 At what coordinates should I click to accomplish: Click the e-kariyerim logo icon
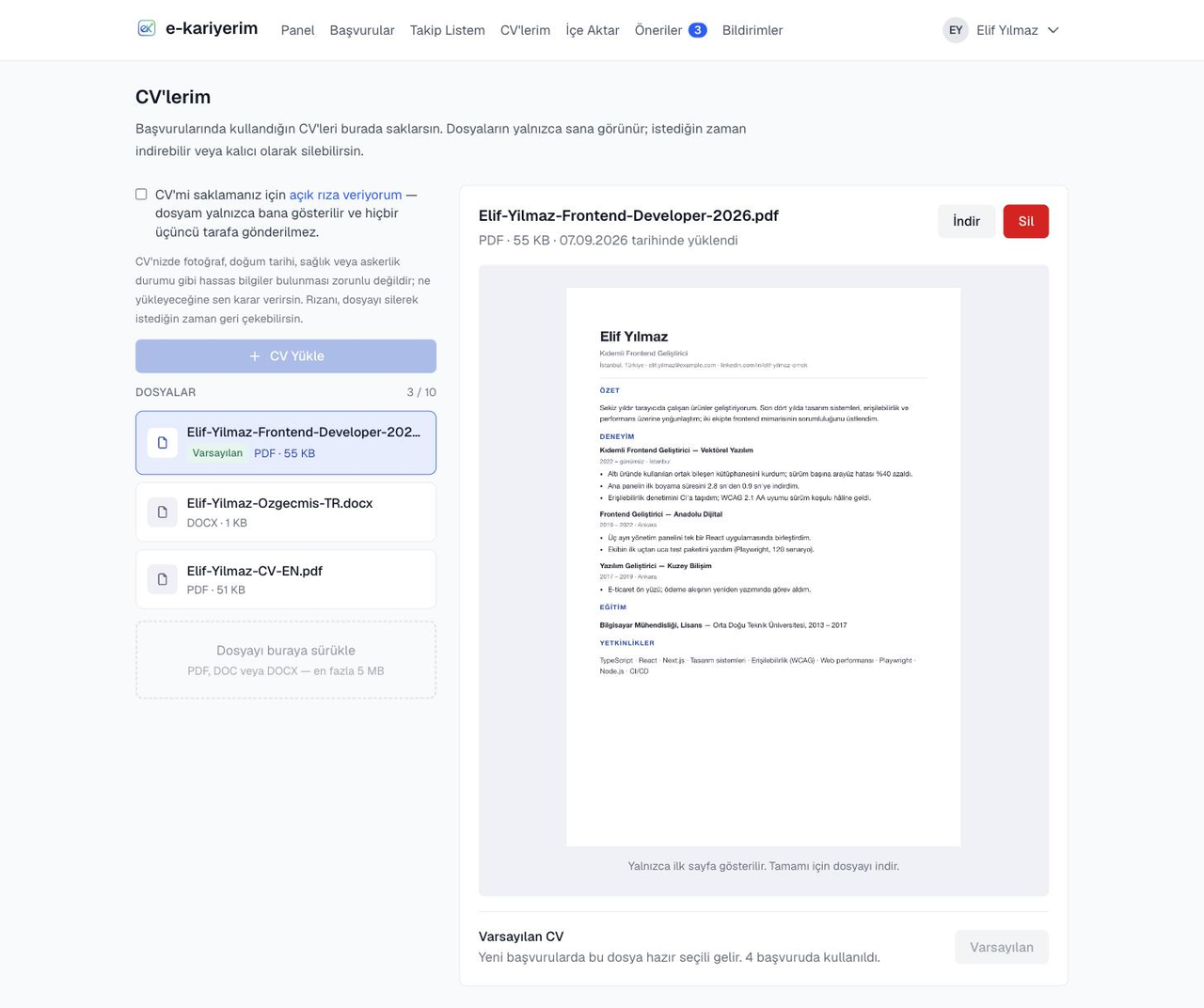coord(147,28)
